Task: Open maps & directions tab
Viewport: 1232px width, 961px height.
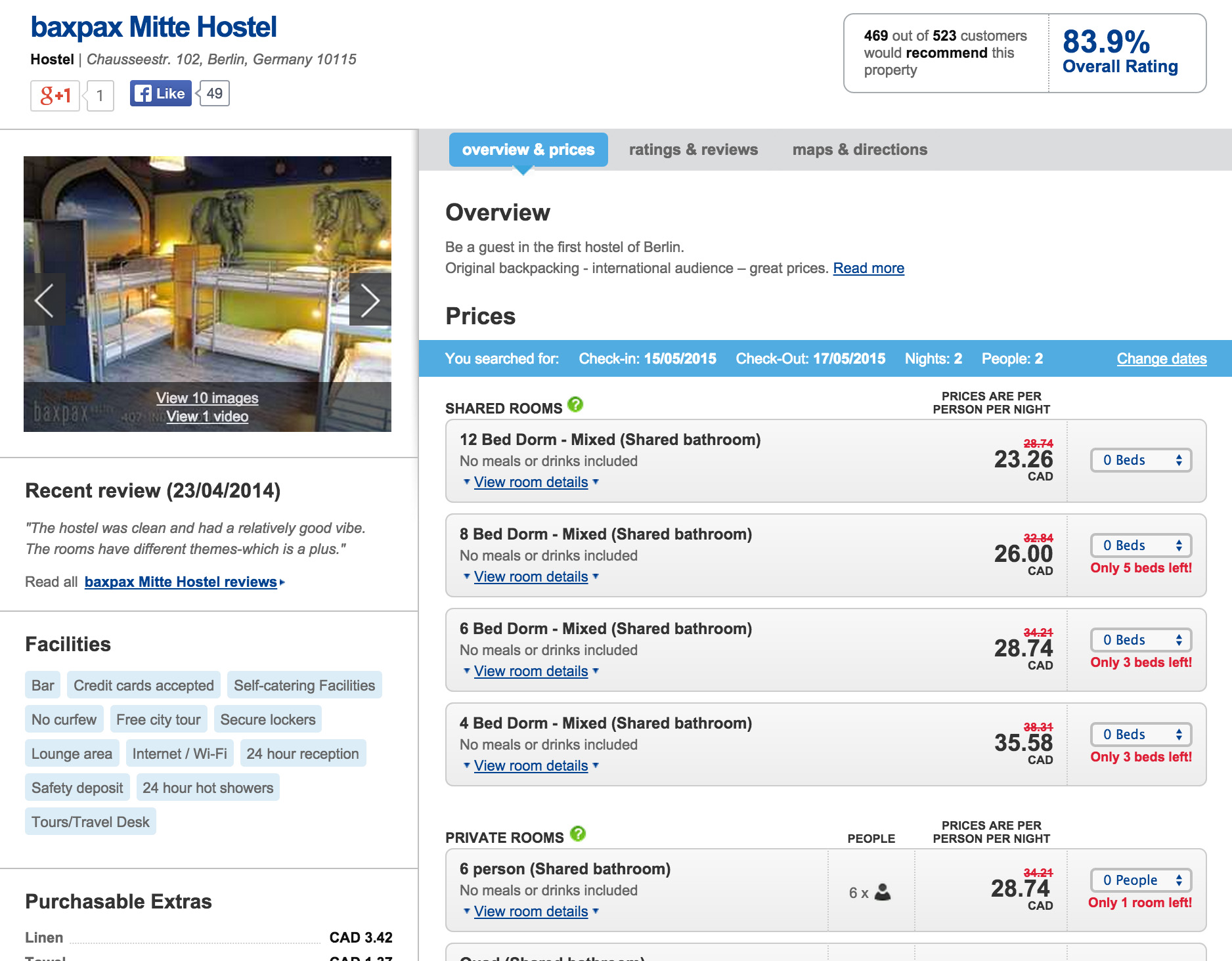Action: [860, 150]
